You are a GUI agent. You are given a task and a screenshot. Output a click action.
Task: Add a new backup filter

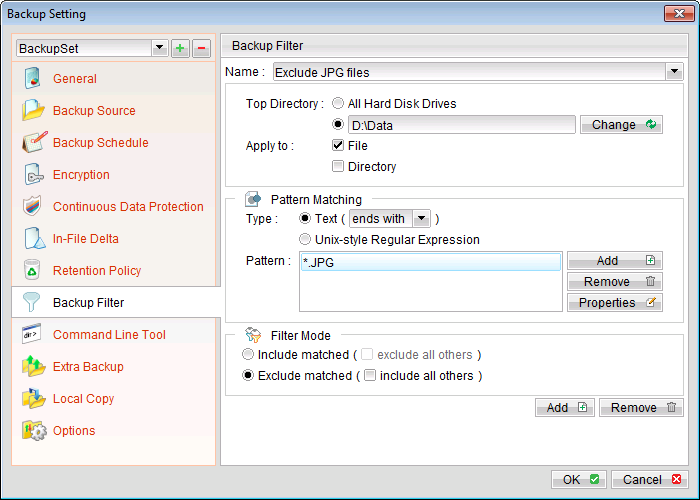pyautogui.click(x=565, y=408)
